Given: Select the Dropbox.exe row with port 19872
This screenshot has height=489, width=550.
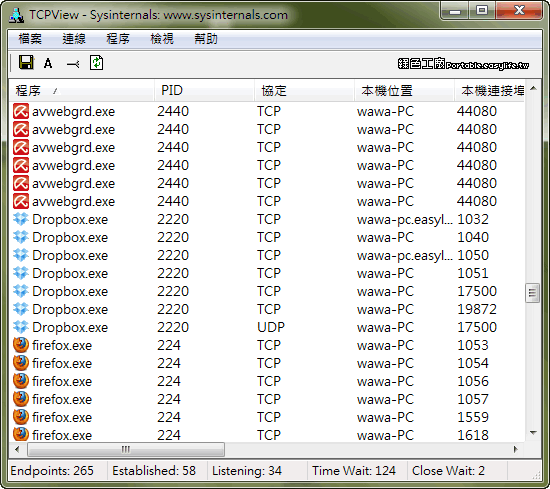Looking at the screenshot, I should click(268, 309).
